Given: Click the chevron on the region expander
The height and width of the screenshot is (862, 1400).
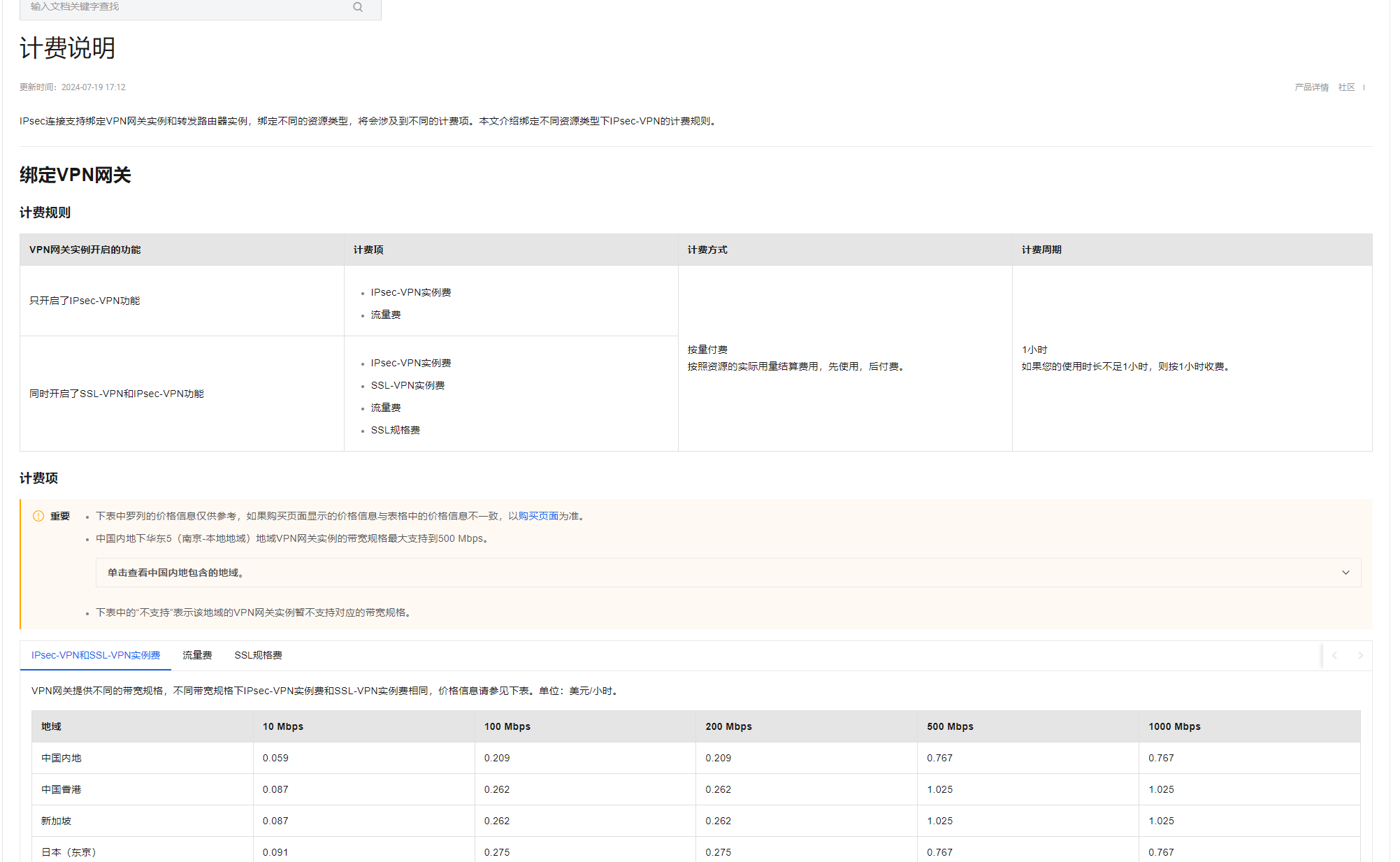Looking at the screenshot, I should [x=1345, y=573].
